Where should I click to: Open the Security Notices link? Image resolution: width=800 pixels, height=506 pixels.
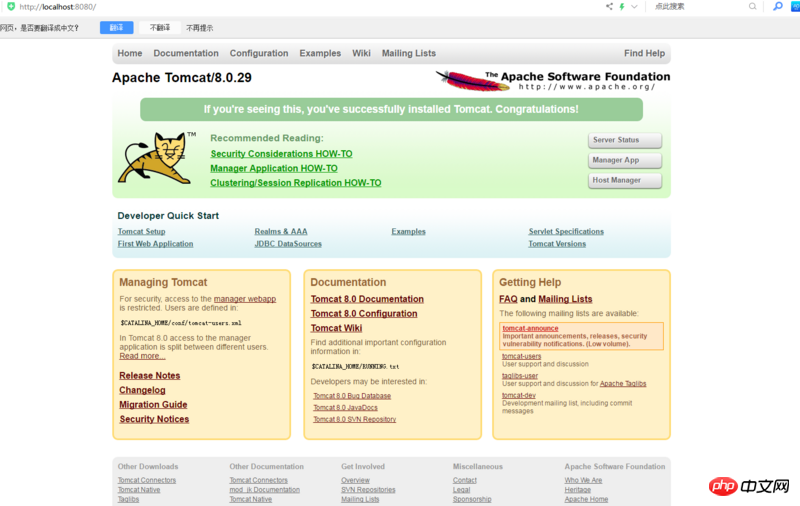[x=154, y=419]
